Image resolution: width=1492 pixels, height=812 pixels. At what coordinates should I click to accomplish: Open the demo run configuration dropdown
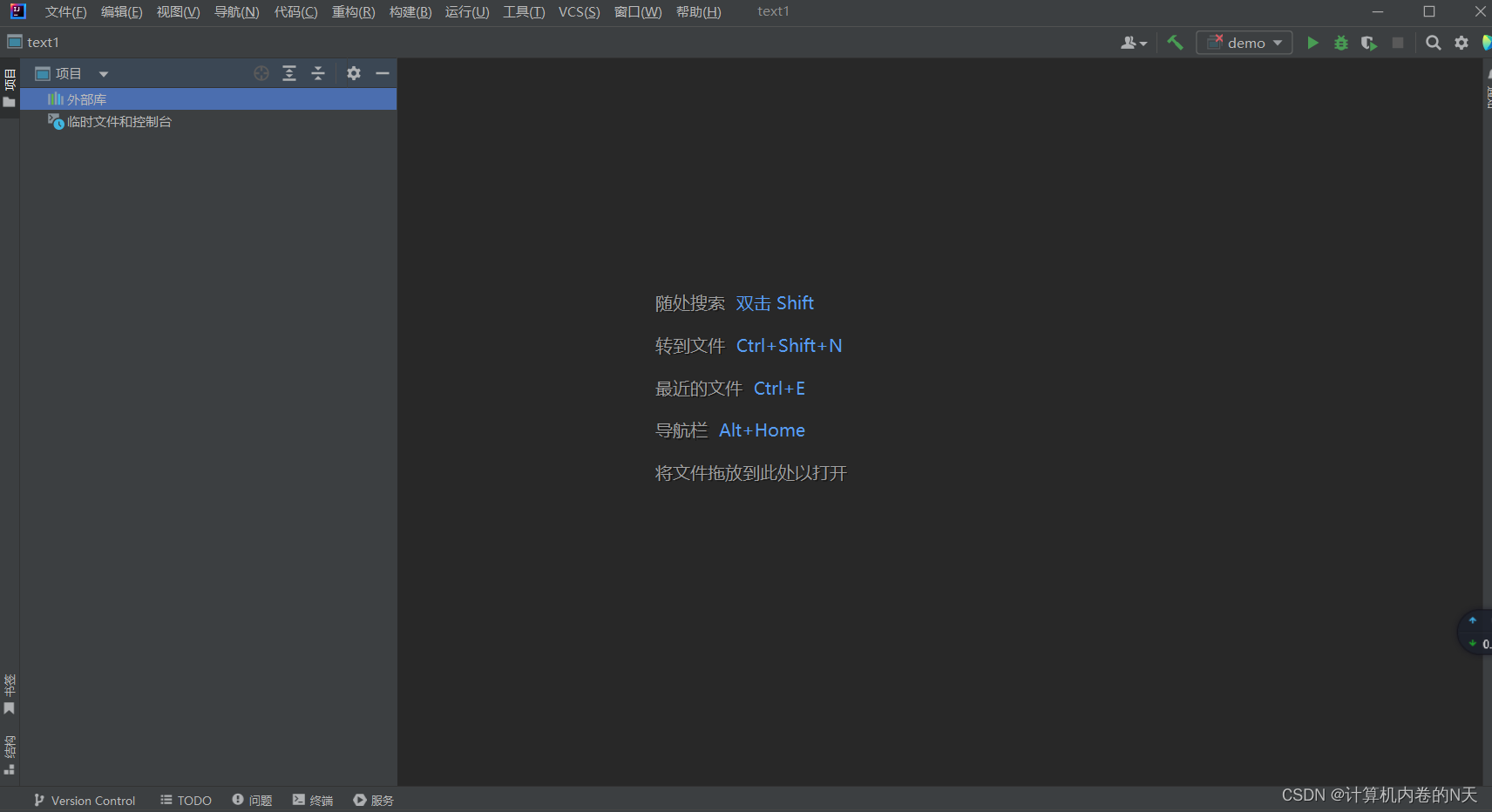point(1244,43)
